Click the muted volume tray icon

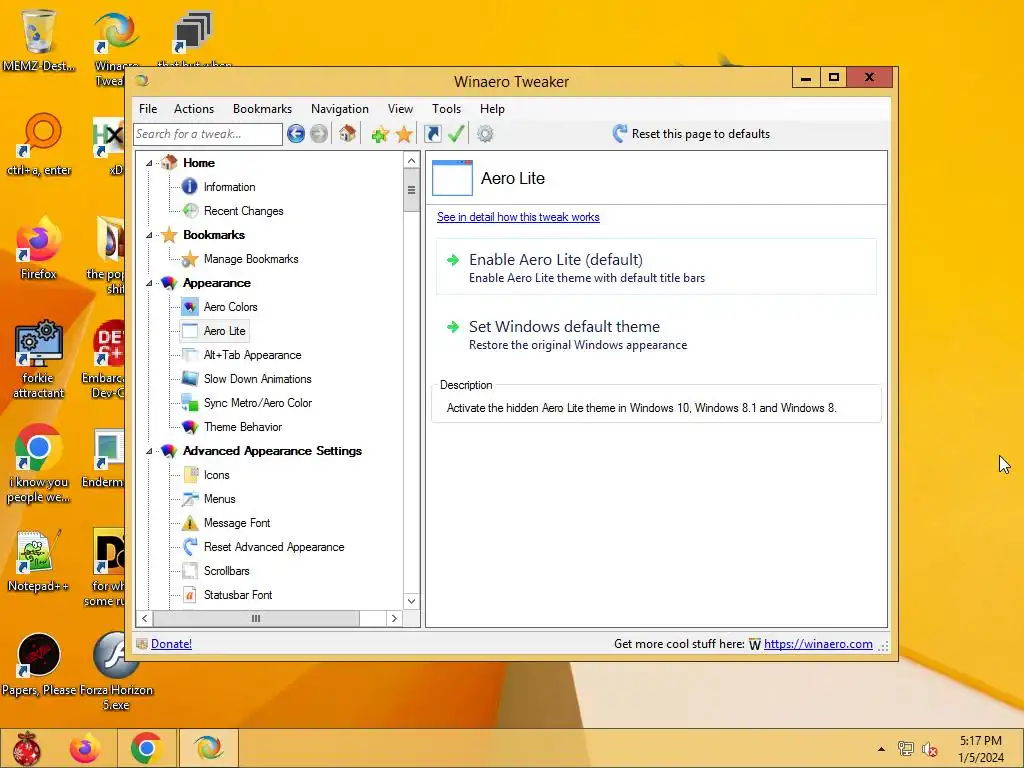pos(929,749)
